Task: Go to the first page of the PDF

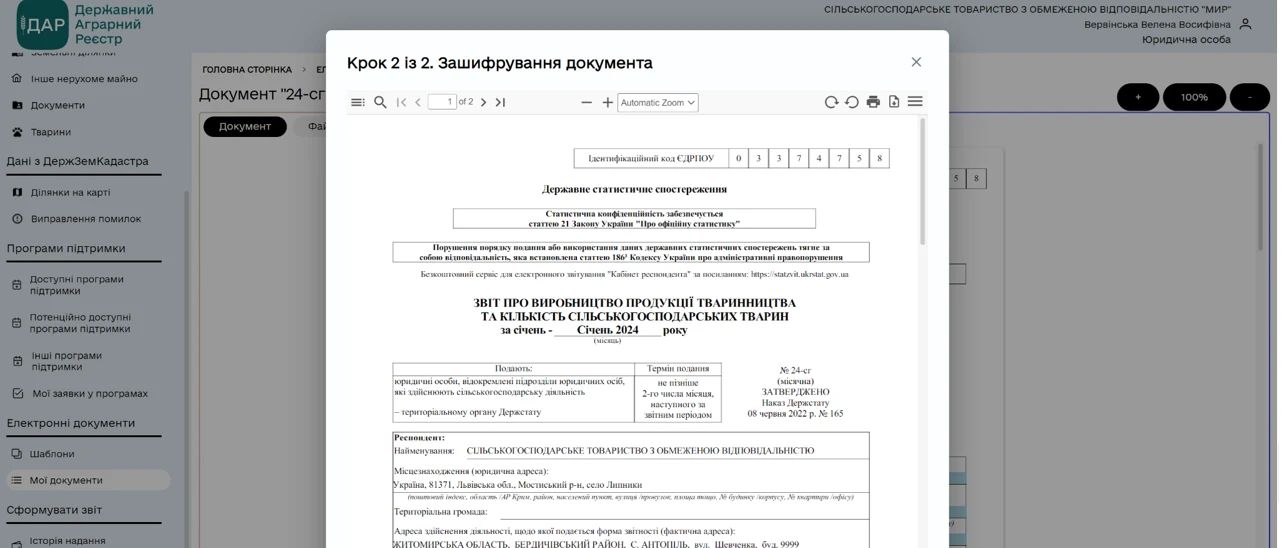Action: 403,103
